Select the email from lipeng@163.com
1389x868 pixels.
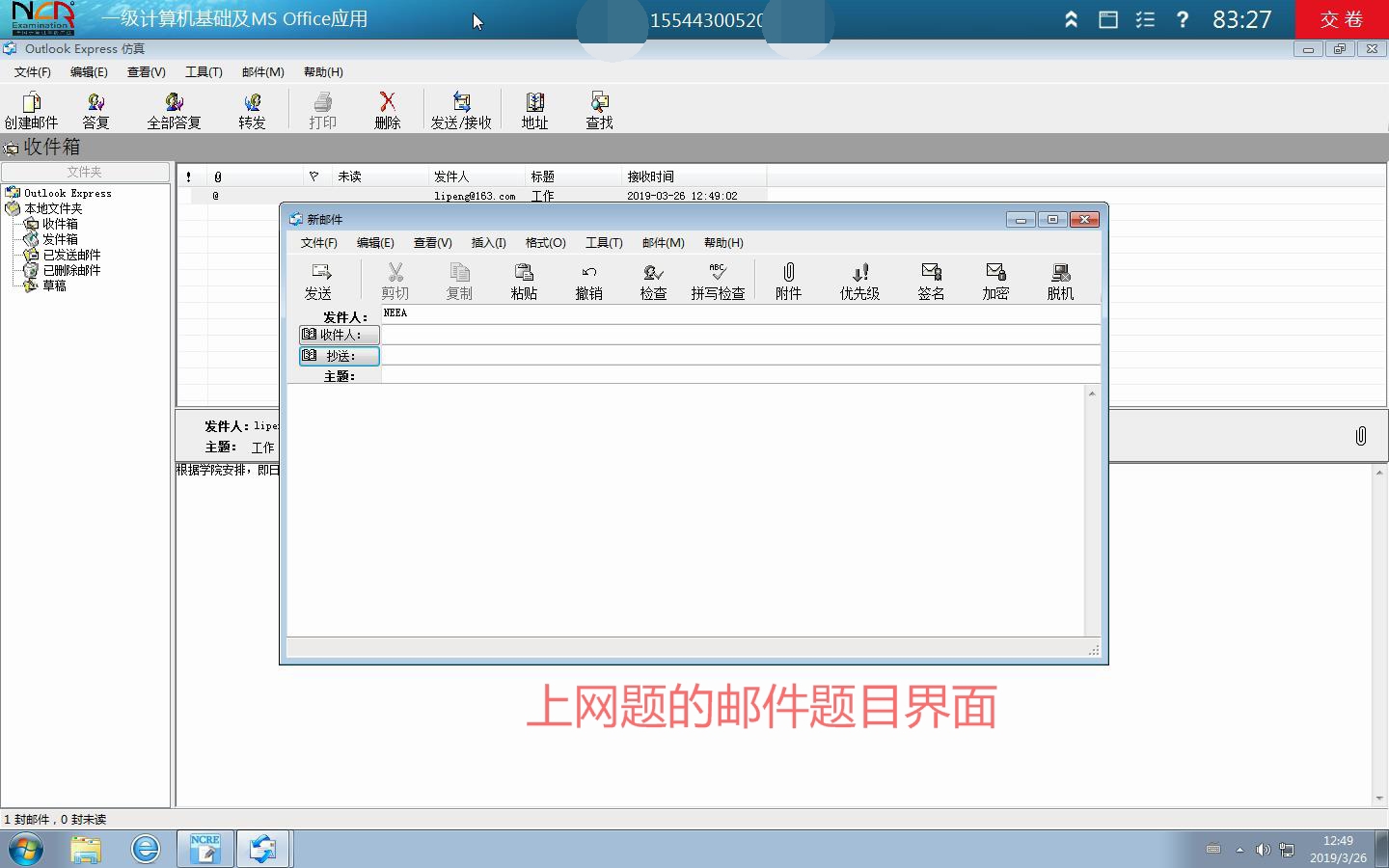pos(473,196)
